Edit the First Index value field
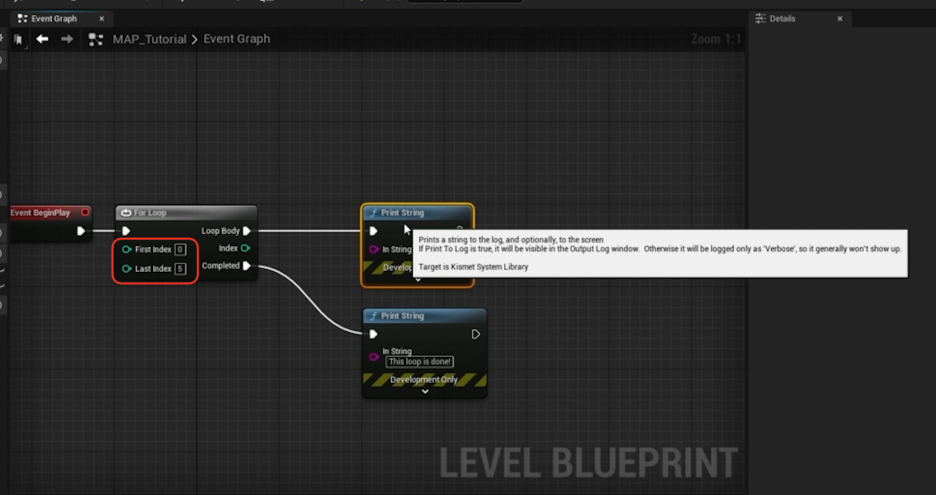Viewport: 936px width, 495px height. tap(180, 250)
